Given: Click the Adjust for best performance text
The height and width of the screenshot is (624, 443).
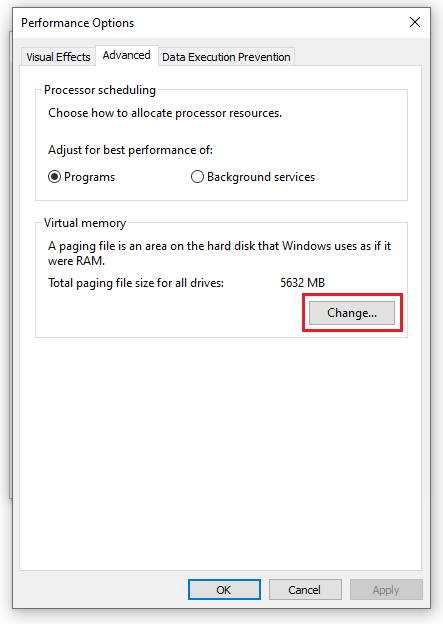Looking at the screenshot, I should pos(131,150).
